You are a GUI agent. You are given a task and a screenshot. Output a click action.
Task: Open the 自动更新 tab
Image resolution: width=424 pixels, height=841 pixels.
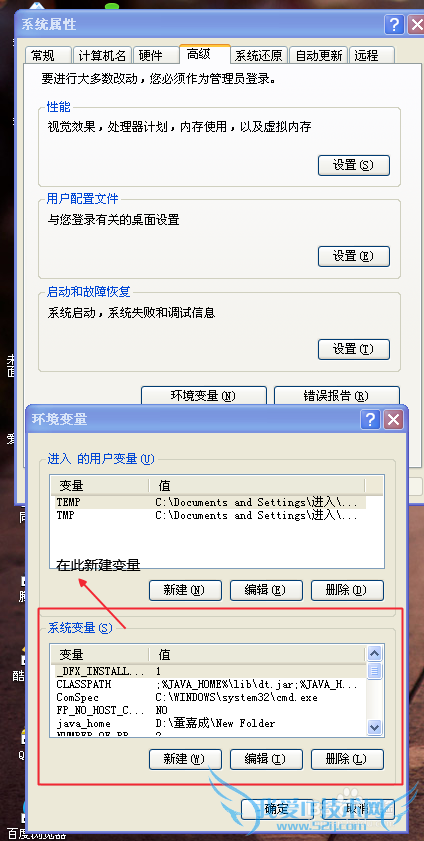click(318, 55)
